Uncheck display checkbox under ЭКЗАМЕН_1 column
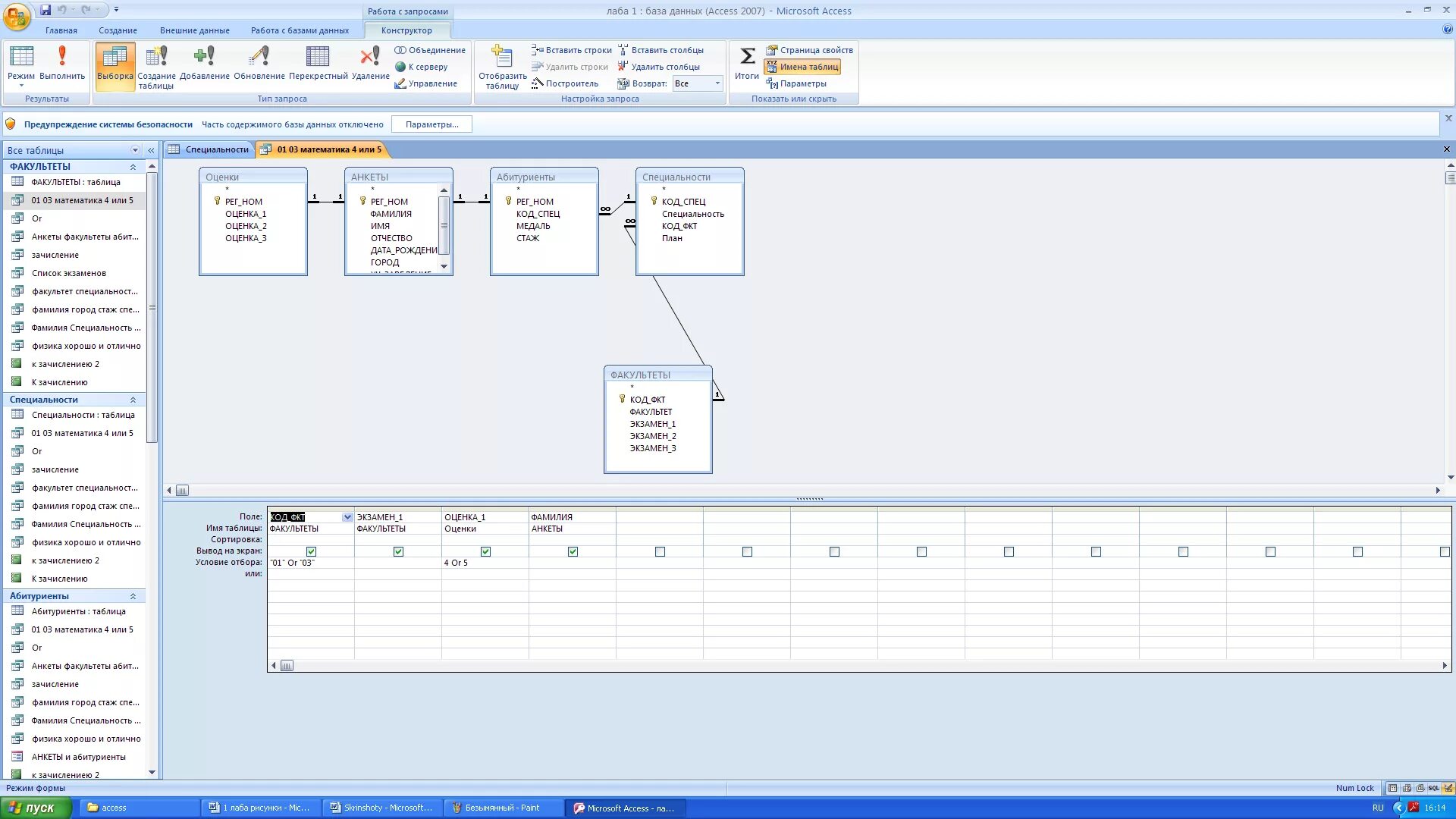Screen dimensions: 1456x819 click(398, 551)
